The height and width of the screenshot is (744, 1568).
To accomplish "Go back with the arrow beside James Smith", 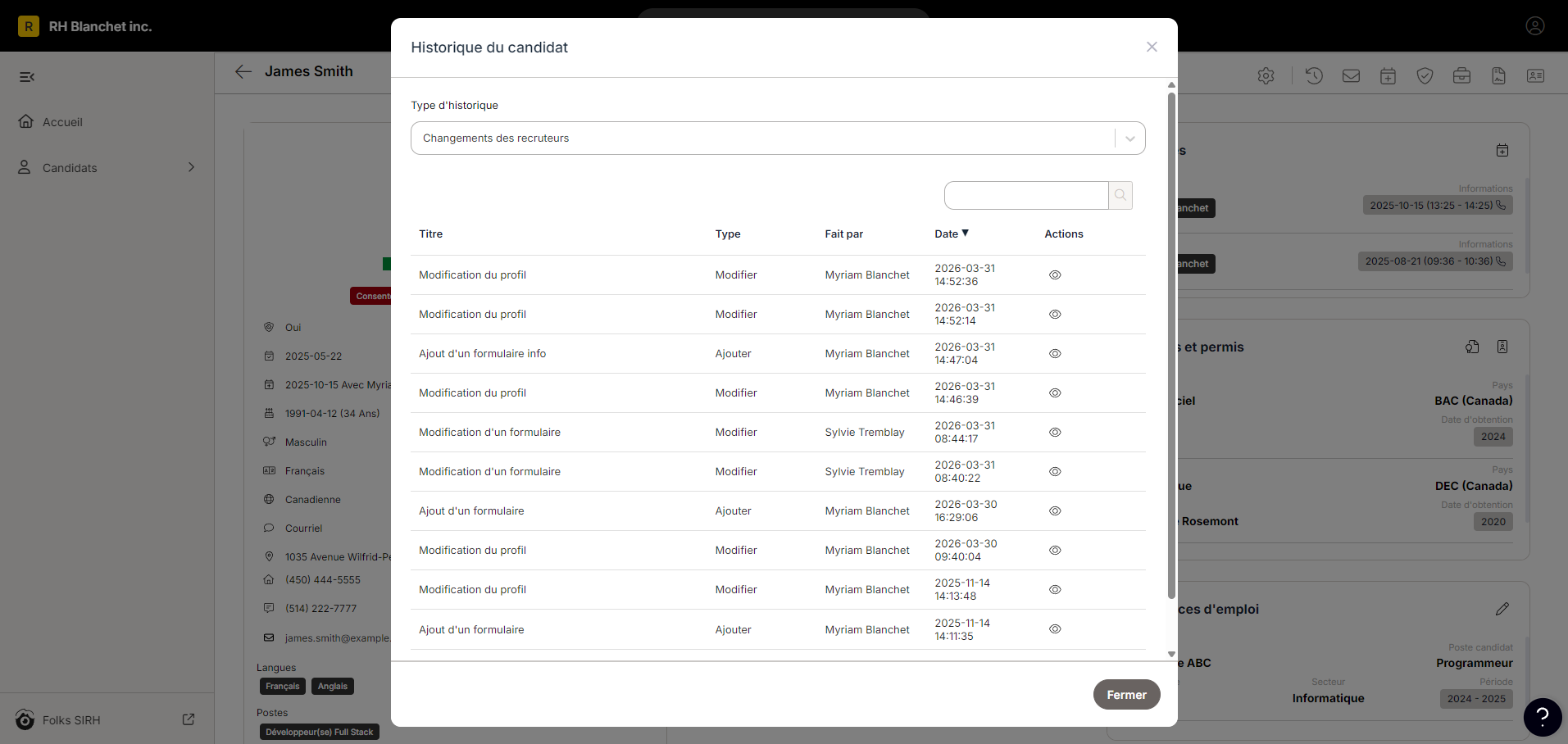I will pyautogui.click(x=243, y=72).
